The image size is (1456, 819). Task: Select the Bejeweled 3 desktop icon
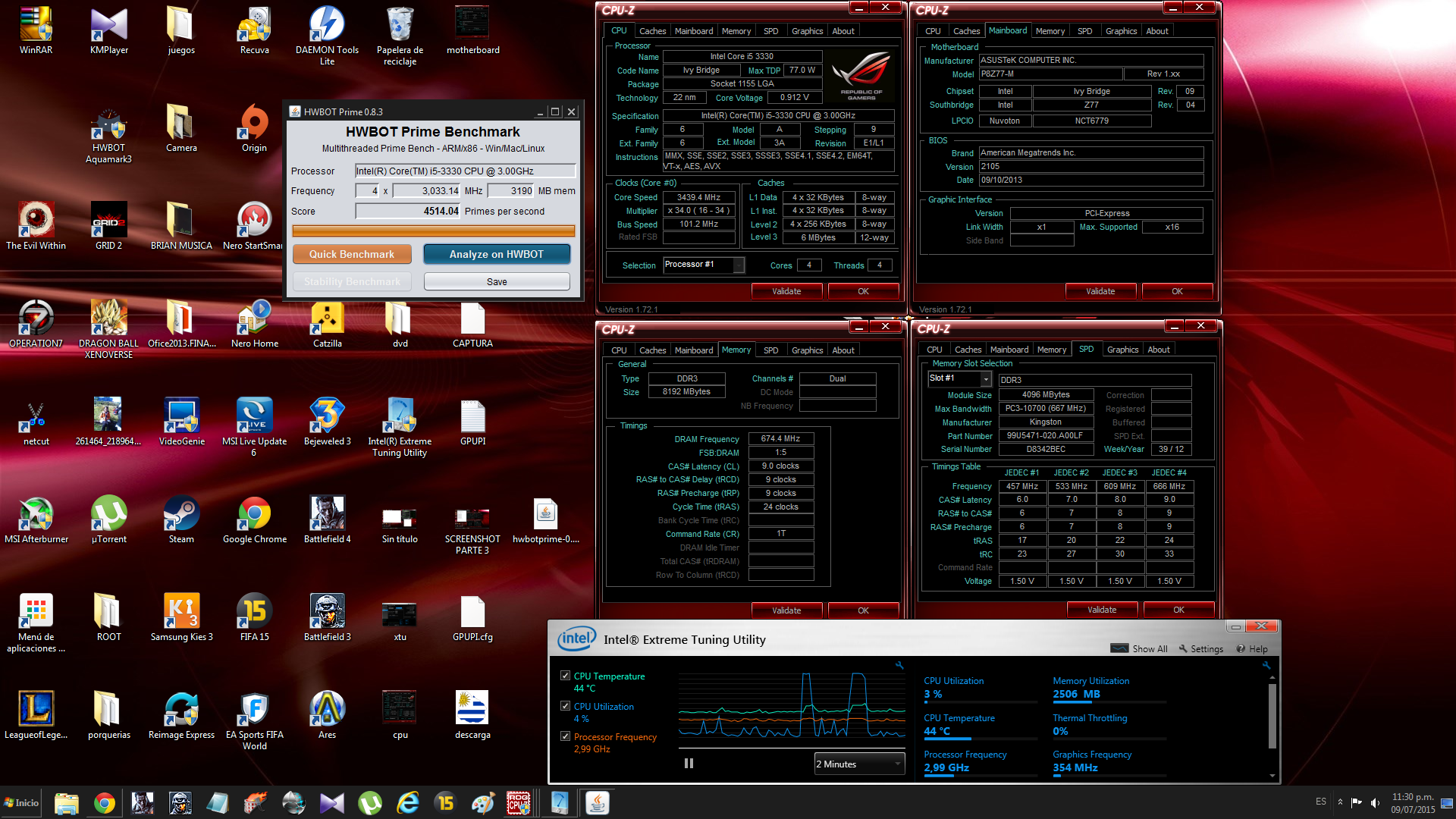click(x=327, y=422)
